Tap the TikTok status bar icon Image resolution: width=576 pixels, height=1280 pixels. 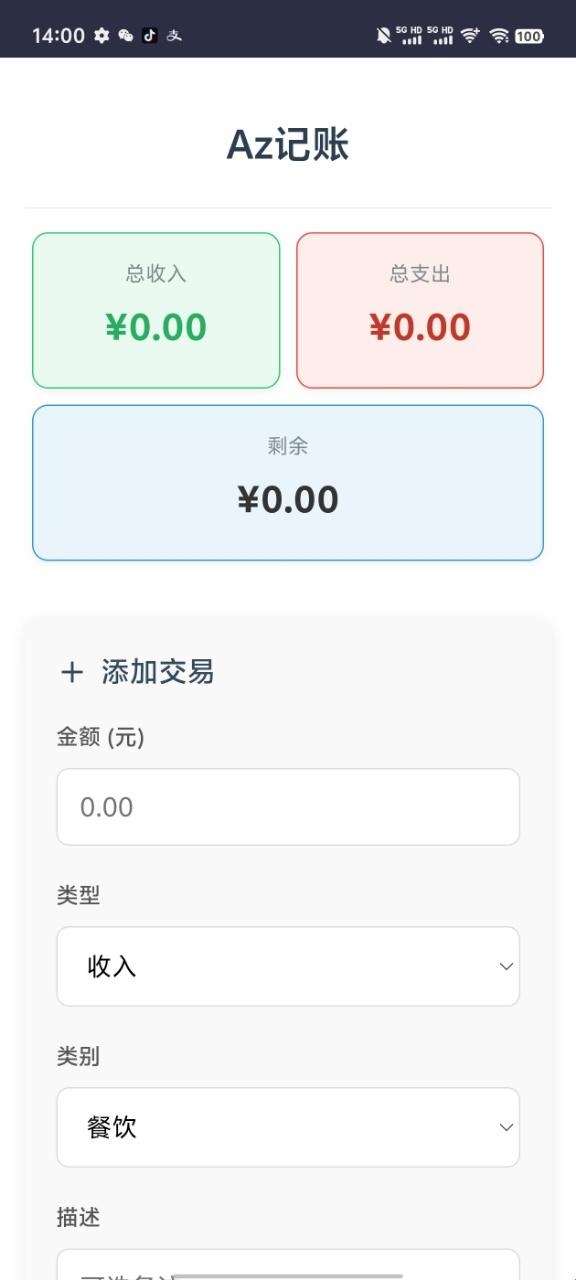click(x=149, y=35)
